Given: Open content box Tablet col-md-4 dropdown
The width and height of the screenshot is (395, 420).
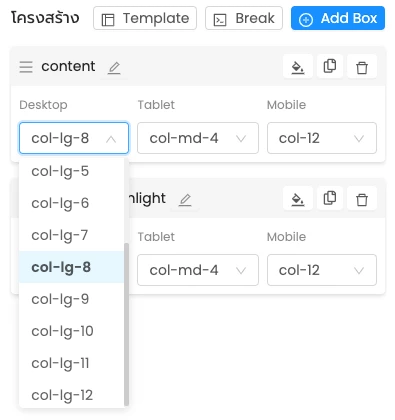Looking at the screenshot, I should (x=198, y=138).
